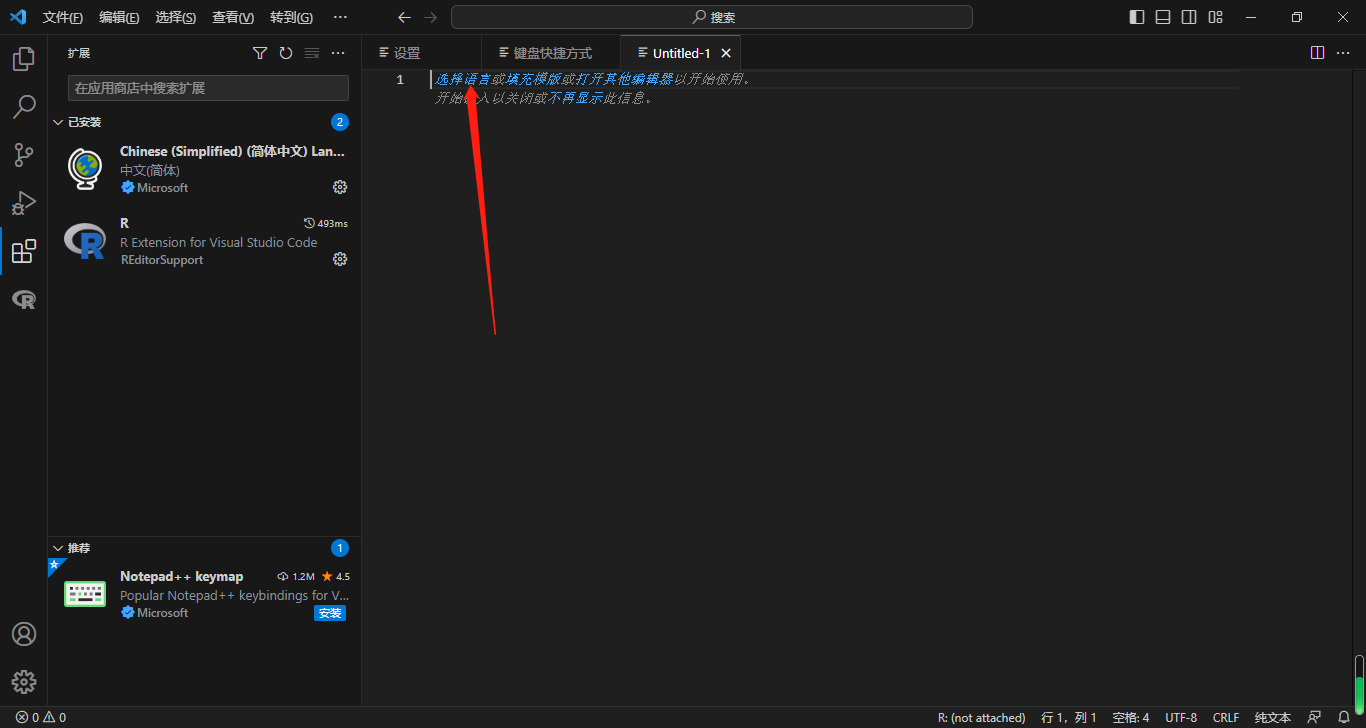The image size is (1366, 728).
Task: Open the Run and Debug view
Action: pos(24,203)
